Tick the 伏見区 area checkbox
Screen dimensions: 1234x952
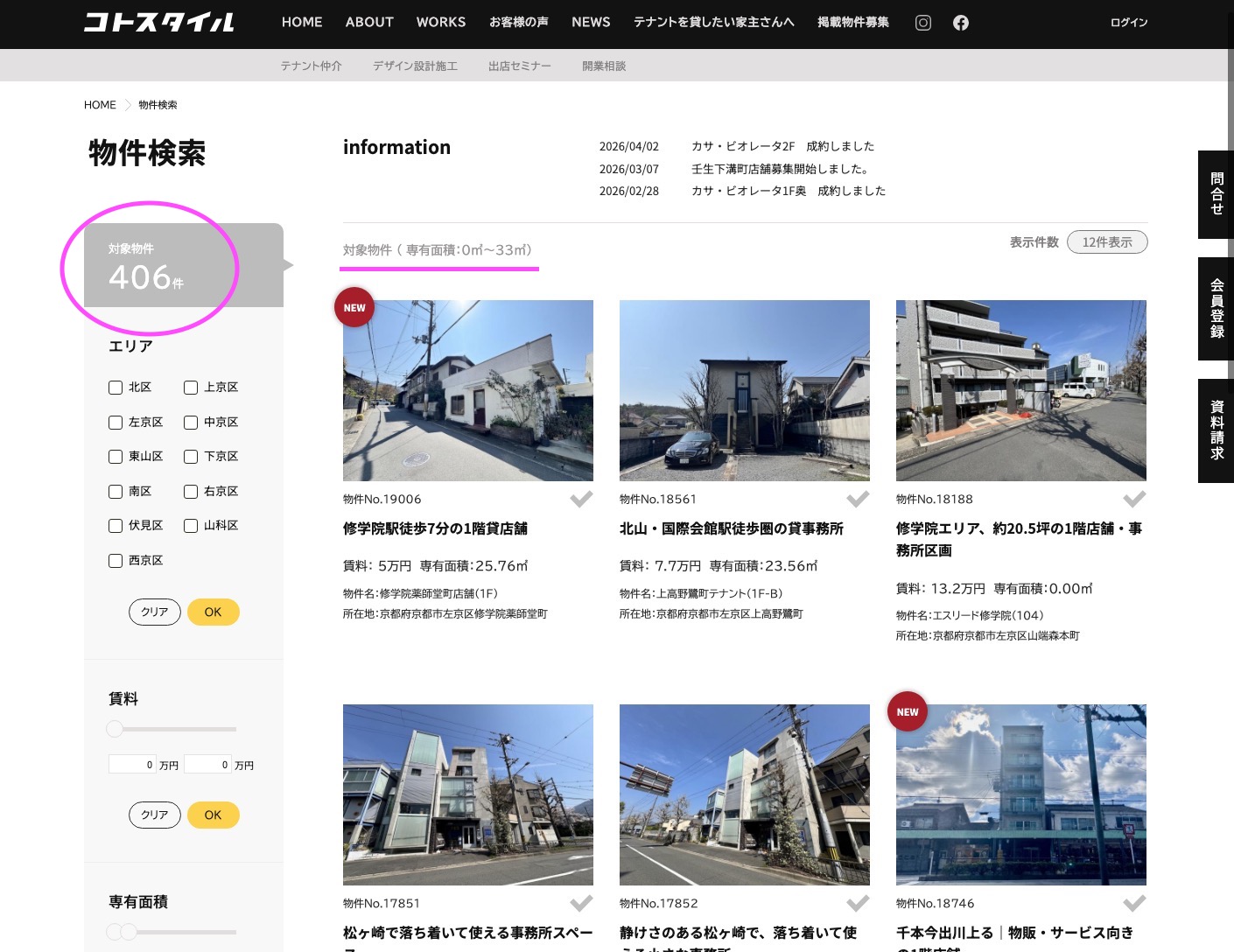pos(116,526)
